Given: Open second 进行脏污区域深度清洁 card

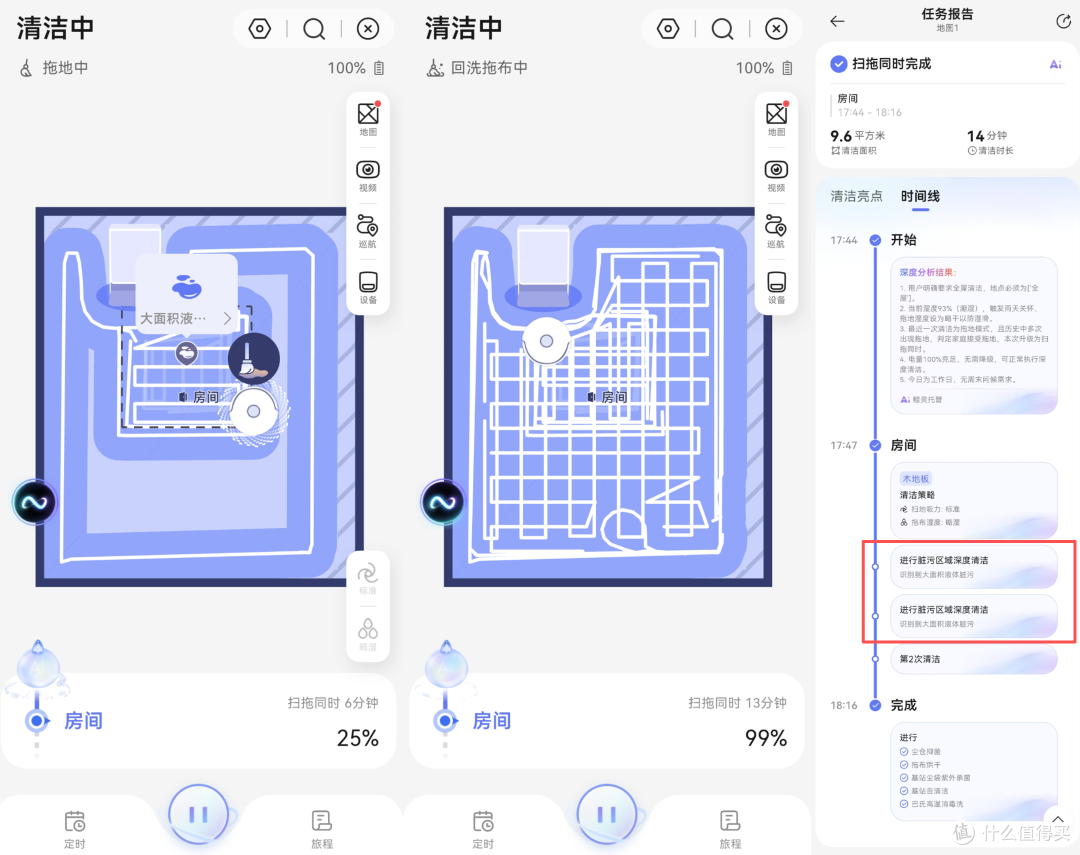Looking at the screenshot, I should coord(974,616).
